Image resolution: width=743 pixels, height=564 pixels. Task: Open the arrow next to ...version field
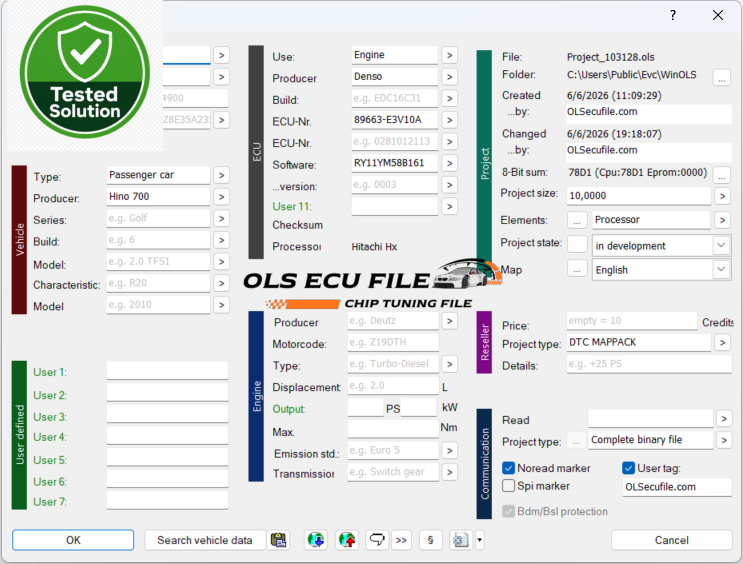click(450, 185)
